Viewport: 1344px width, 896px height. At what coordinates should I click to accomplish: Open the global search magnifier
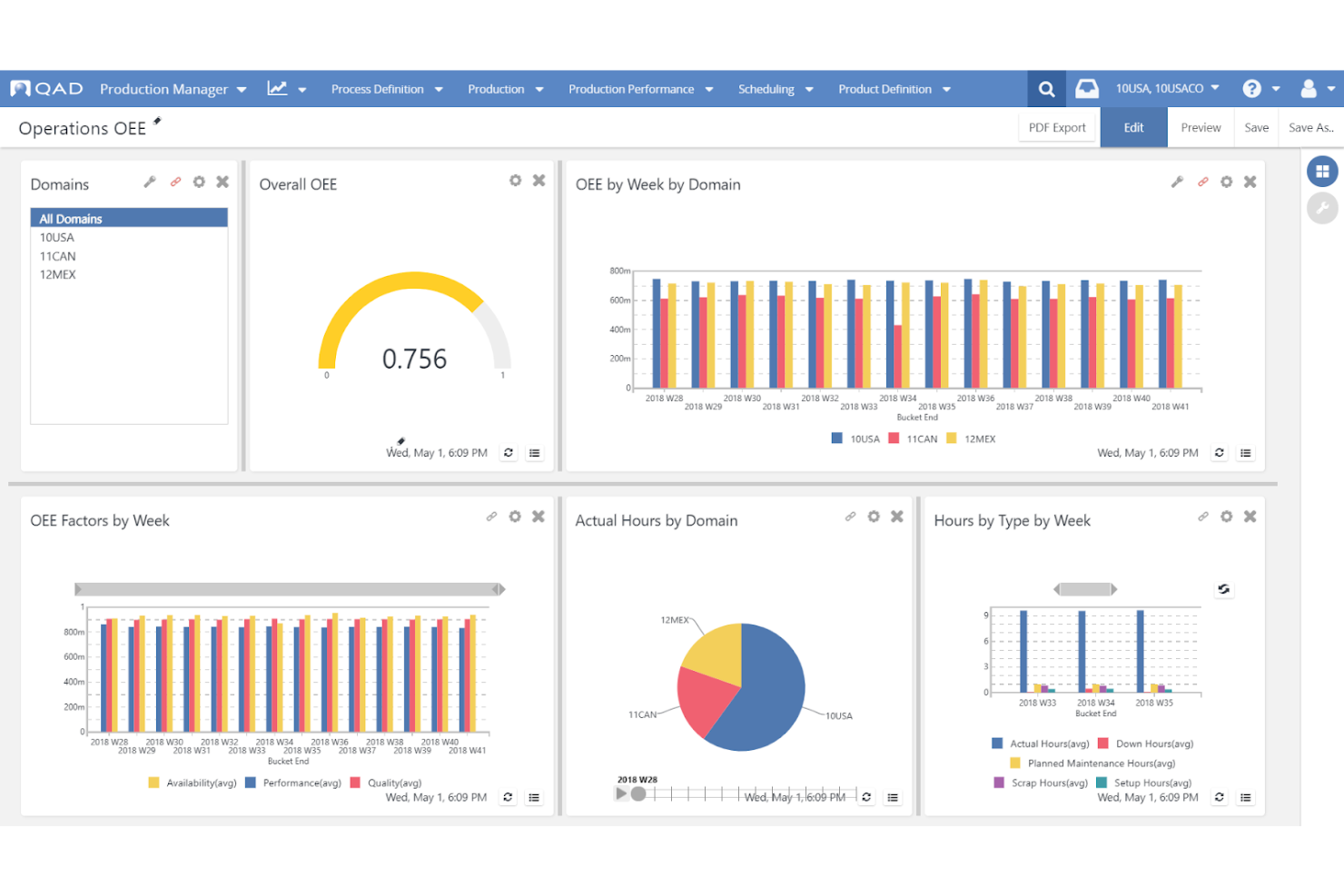click(1045, 88)
